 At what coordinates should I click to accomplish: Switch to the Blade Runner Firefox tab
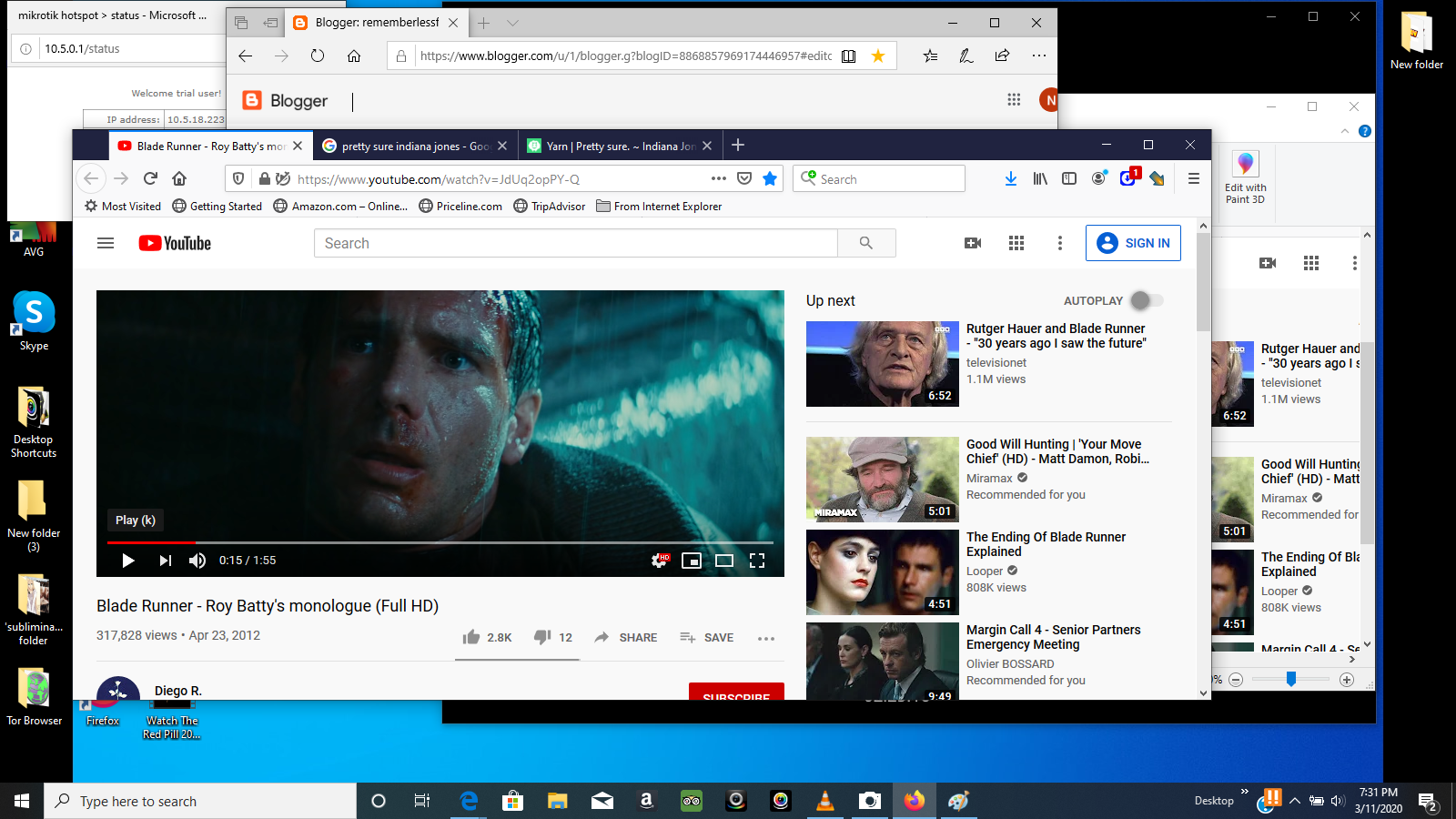(x=211, y=146)
